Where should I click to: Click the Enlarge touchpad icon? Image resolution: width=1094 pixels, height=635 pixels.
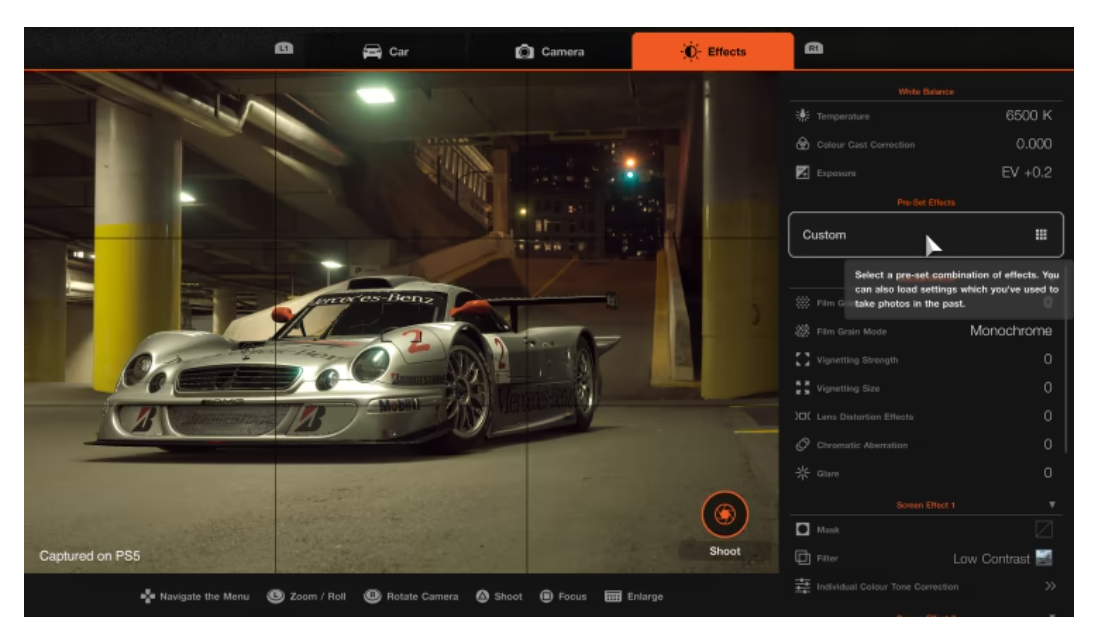613,596
